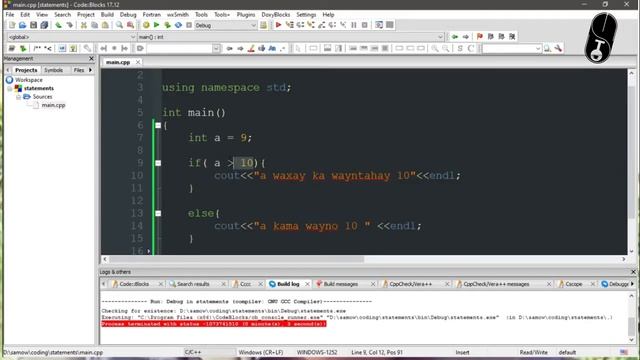The width and height of the screenshot is (640, 360).
Task: Click the Windows (CR+LF) status bar entry
Action: (x=261, y=352)
